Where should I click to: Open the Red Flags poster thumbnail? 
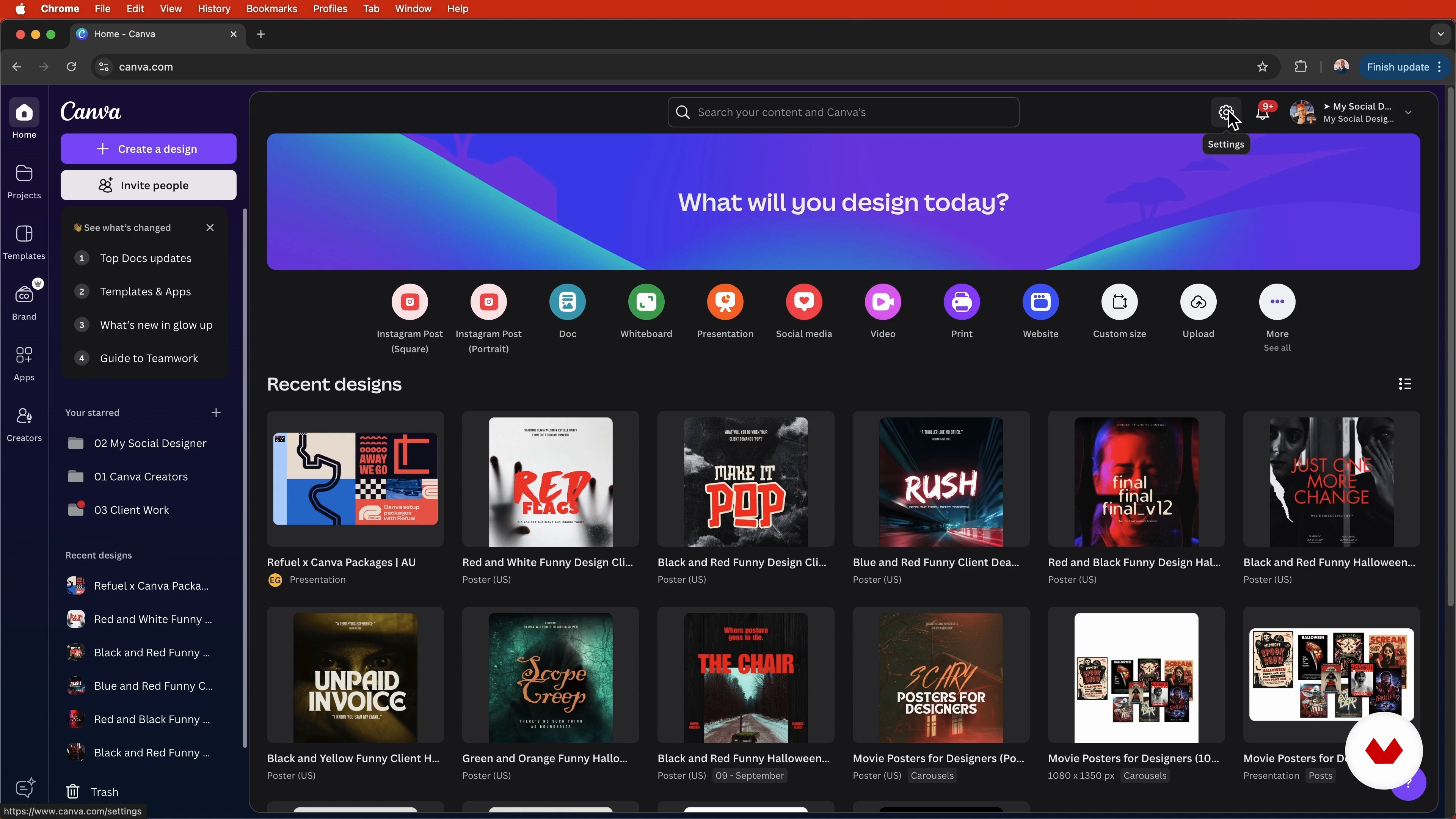tap(551, 479)
